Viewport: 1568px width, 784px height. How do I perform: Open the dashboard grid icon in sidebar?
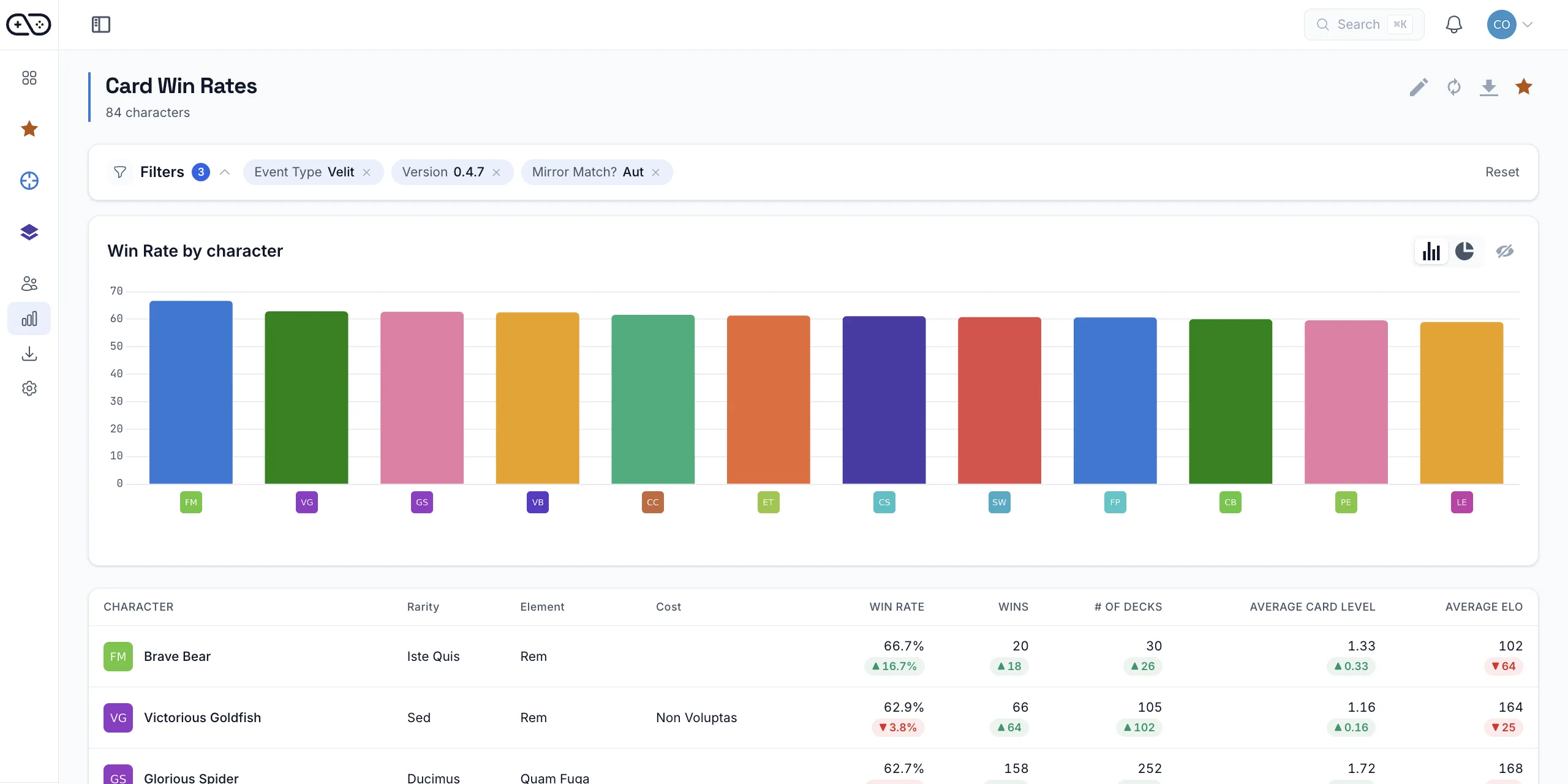pos(29,78)
